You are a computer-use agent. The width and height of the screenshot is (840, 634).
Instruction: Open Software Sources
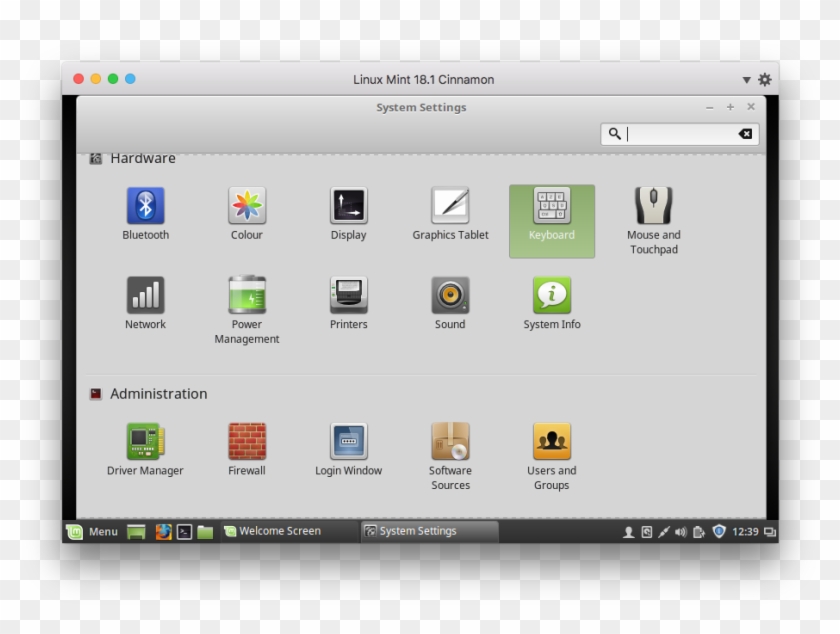pos(449,440)
